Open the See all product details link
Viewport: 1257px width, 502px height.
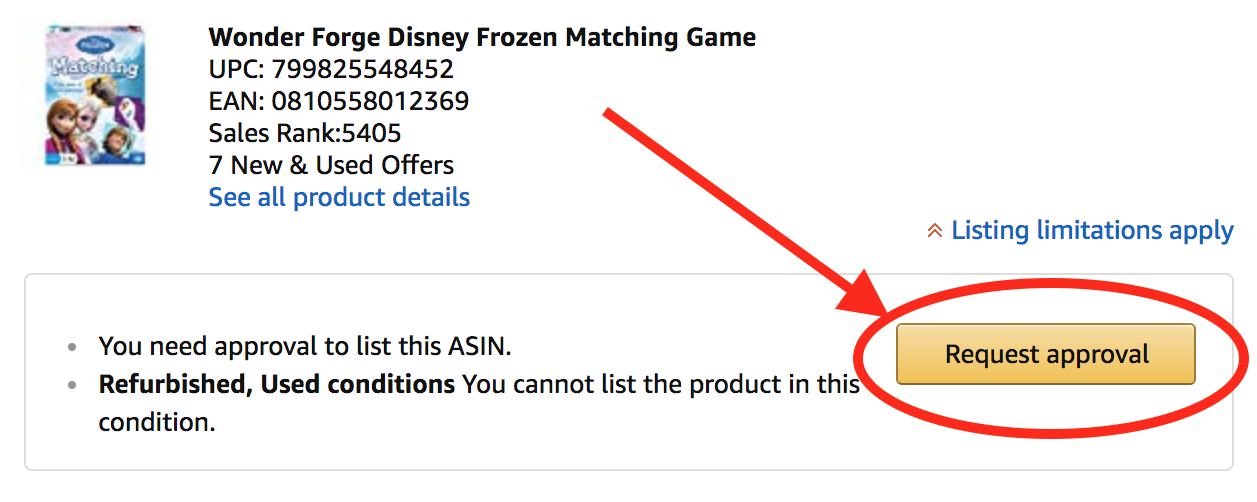[339, 197]
